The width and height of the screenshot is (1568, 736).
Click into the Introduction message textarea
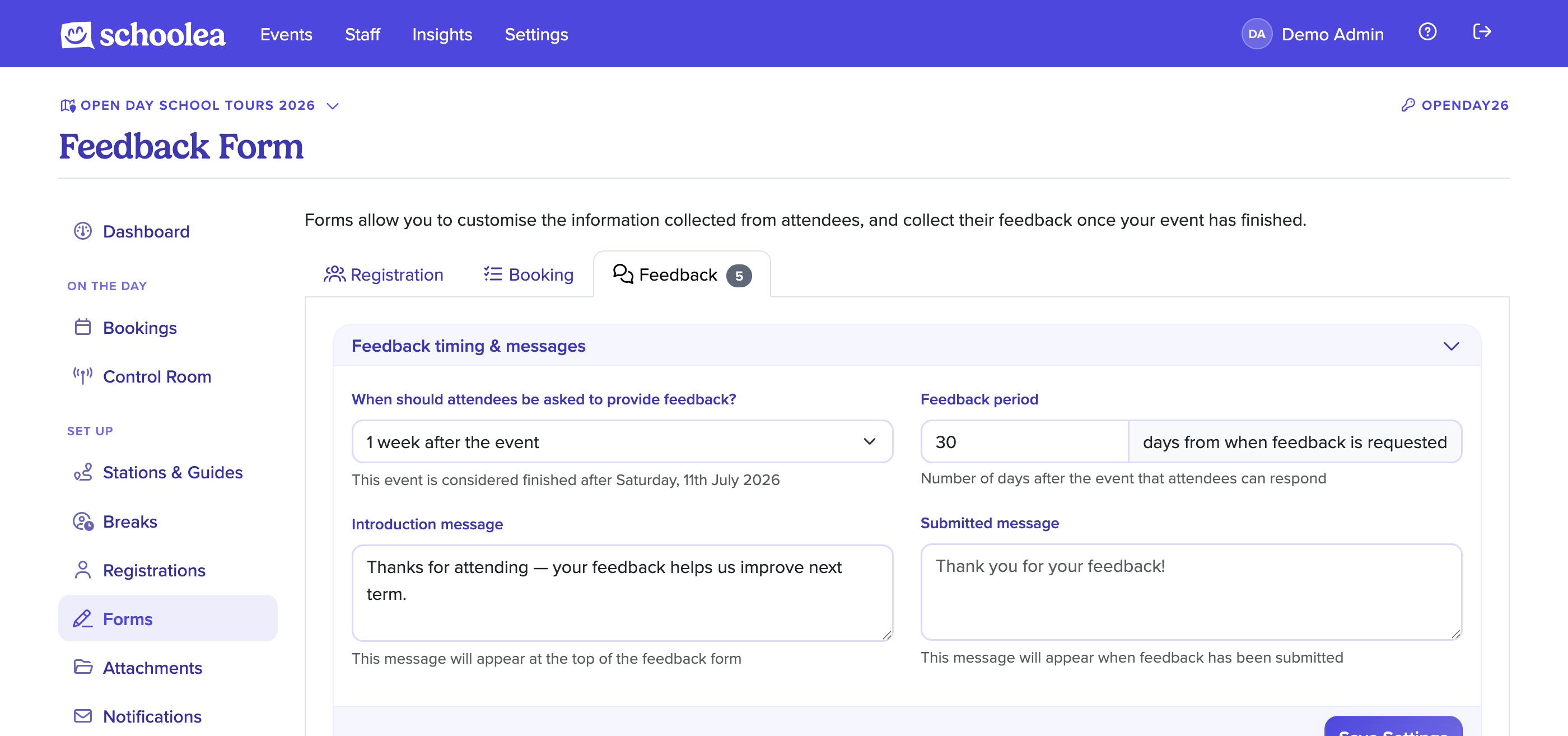pos(622,593)
